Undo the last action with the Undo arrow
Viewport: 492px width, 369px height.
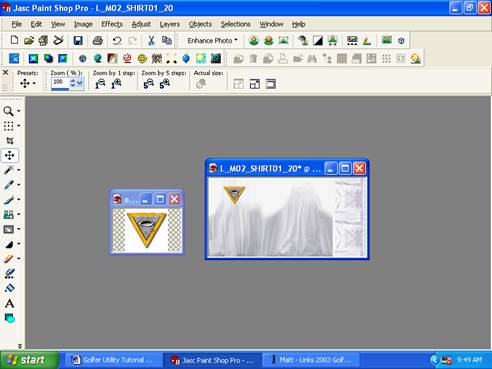click(117, 41)
